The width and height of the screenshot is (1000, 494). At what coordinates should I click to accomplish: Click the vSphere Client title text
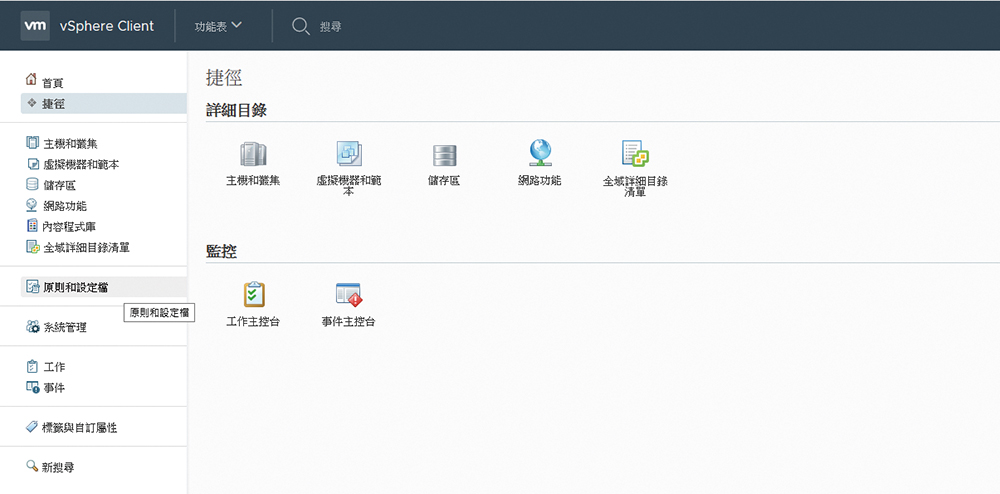pos(107,26)
